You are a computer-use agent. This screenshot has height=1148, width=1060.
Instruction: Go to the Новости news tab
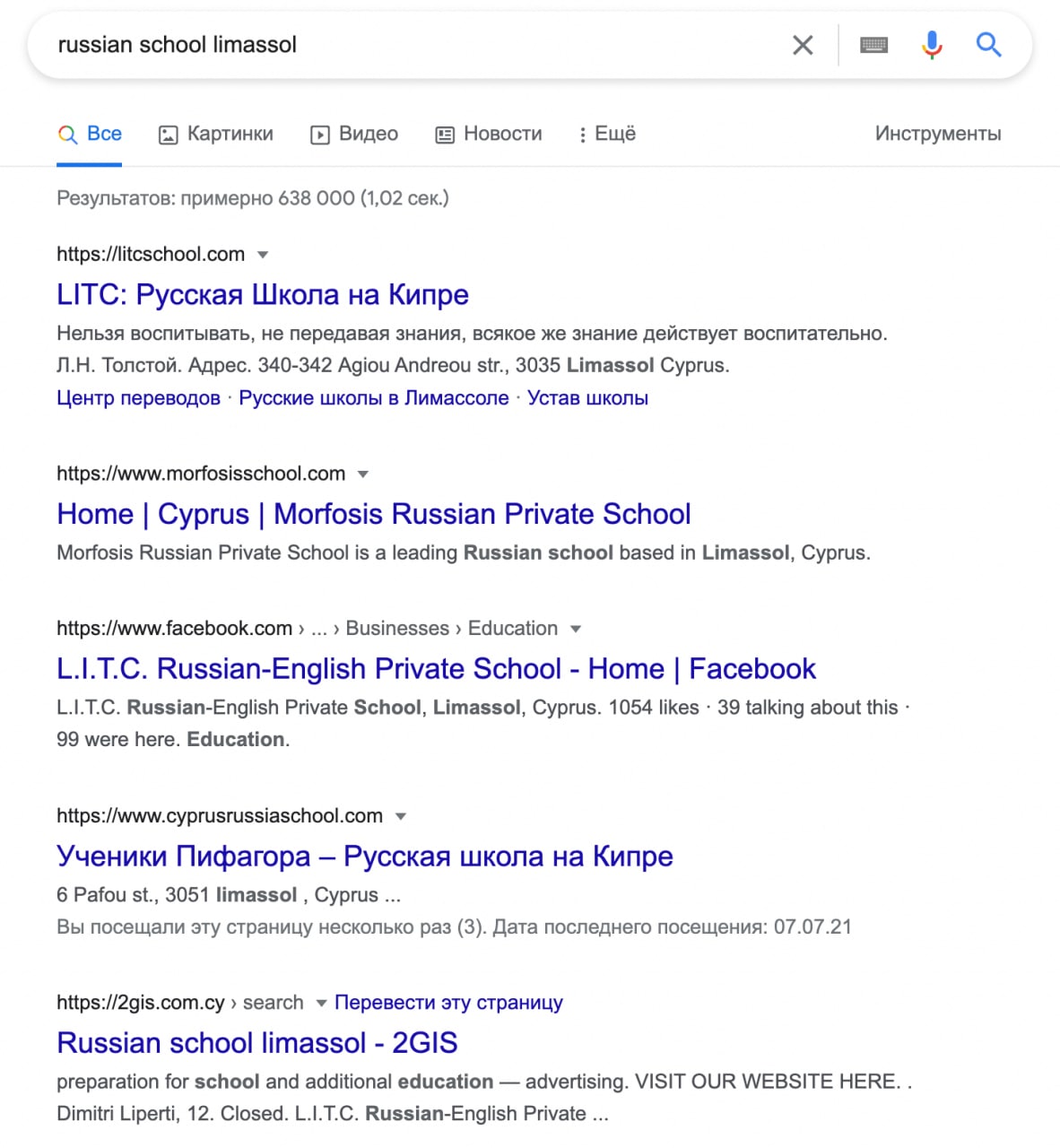[x=489, y=135]
